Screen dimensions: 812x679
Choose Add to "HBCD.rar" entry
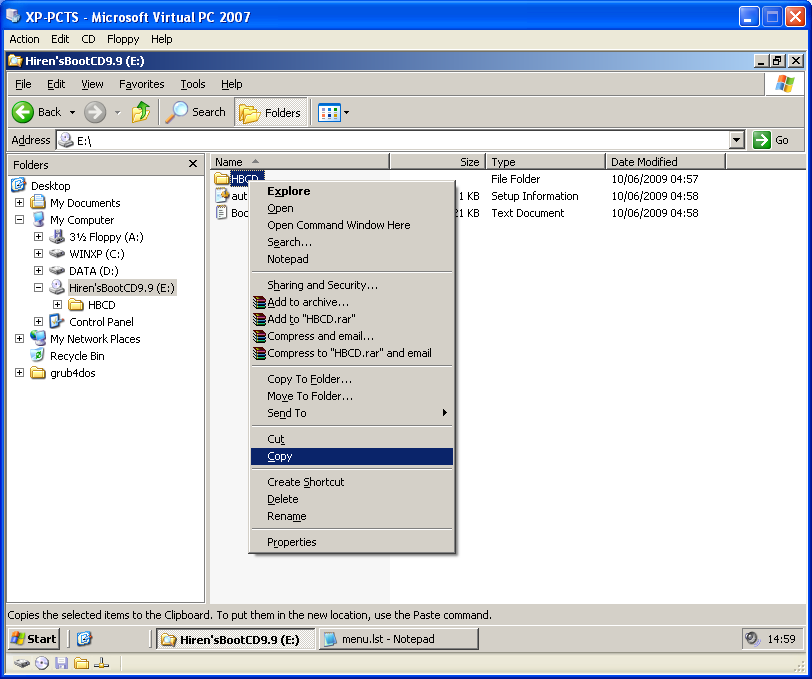tap(352, 319)
